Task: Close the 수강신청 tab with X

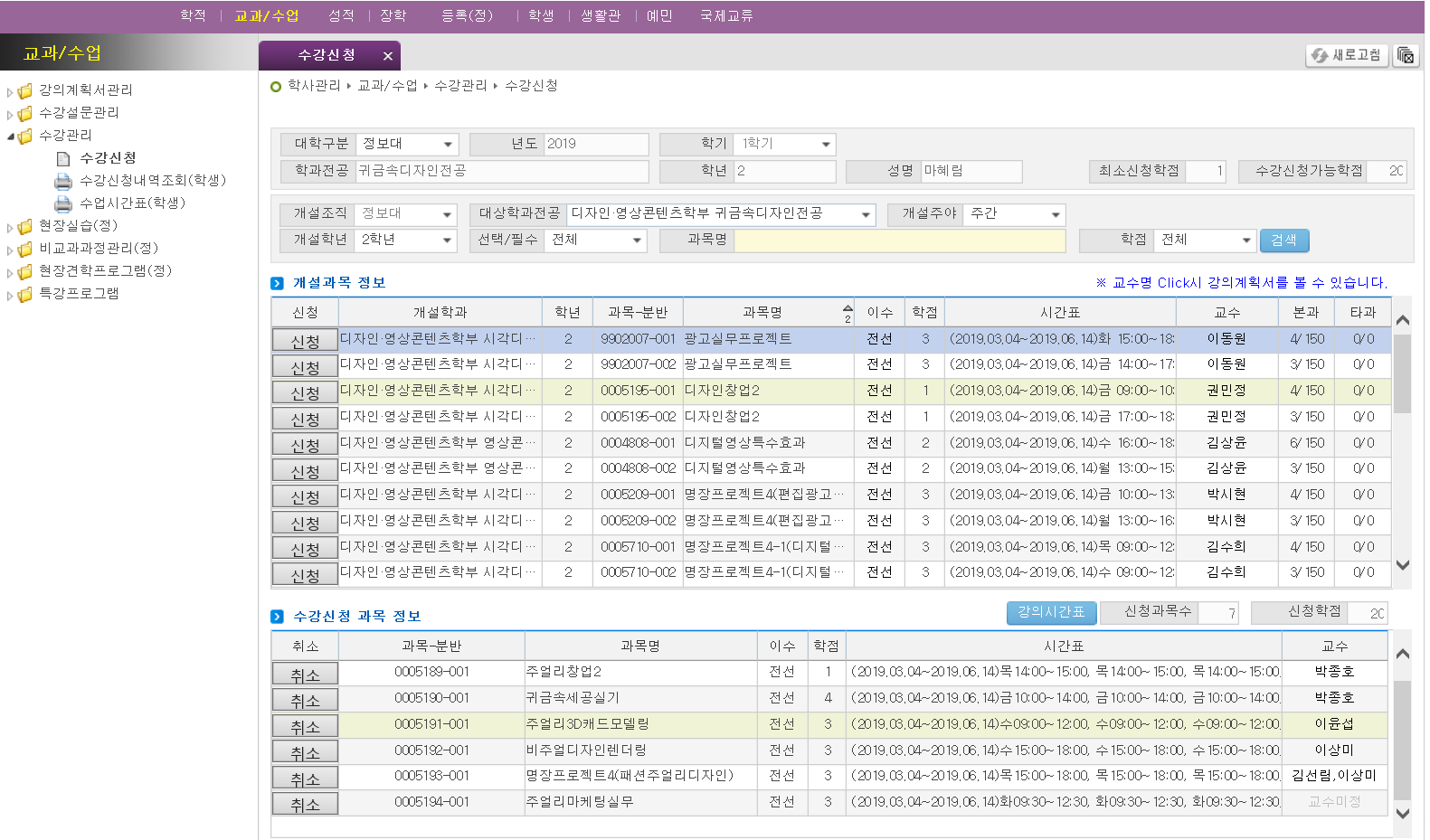Action: 387,56
